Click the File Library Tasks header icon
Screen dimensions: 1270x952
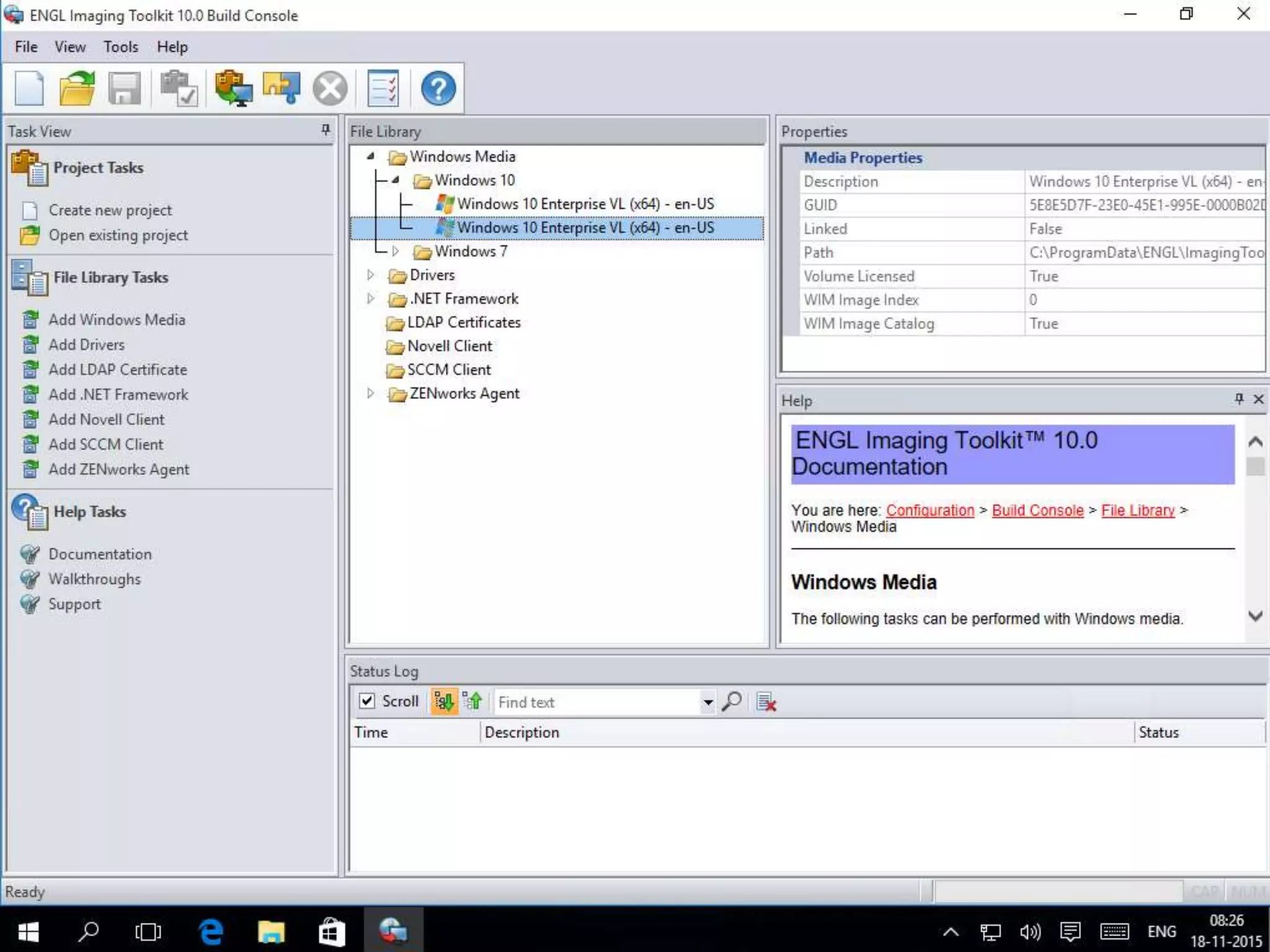(x=29, y=278)
